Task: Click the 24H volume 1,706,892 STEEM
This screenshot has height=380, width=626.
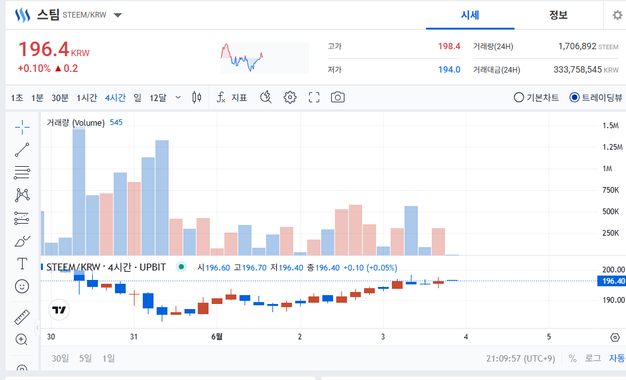Action: coord(588,46)
